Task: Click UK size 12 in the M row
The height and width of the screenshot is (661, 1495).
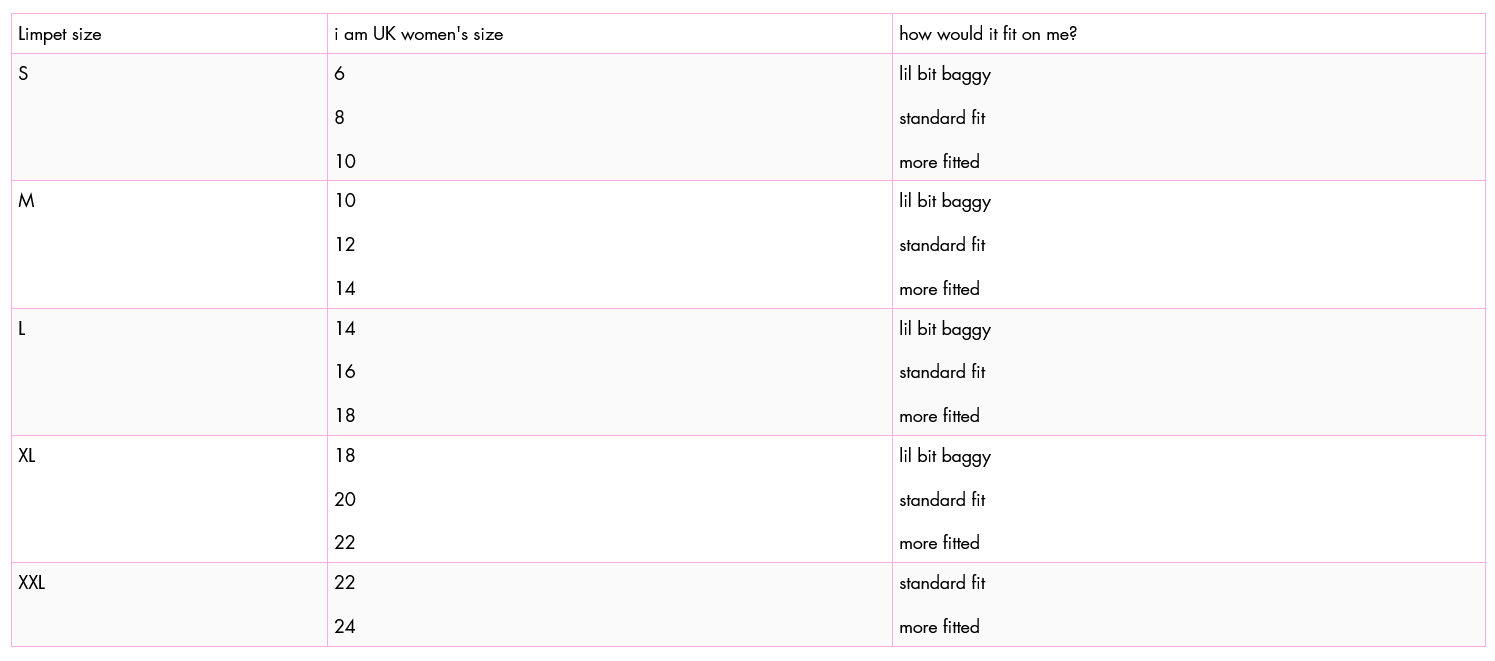Action: click(x=345, y=245)
